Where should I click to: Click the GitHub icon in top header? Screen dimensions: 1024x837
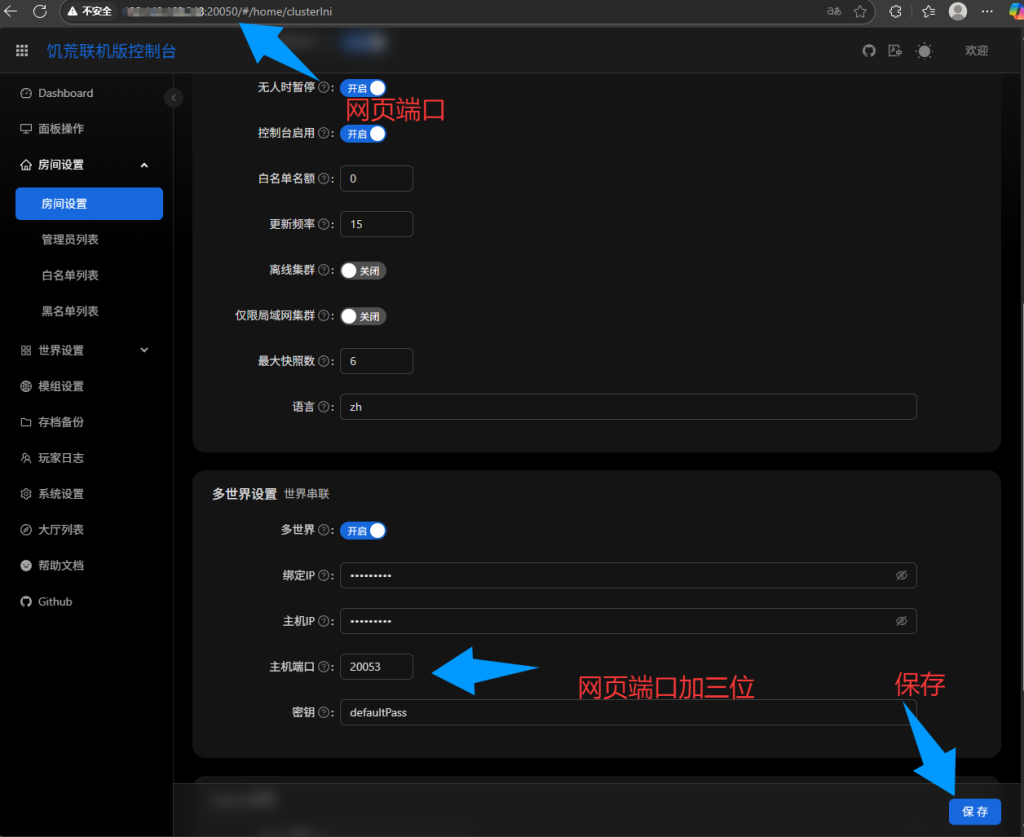point(869,51)
